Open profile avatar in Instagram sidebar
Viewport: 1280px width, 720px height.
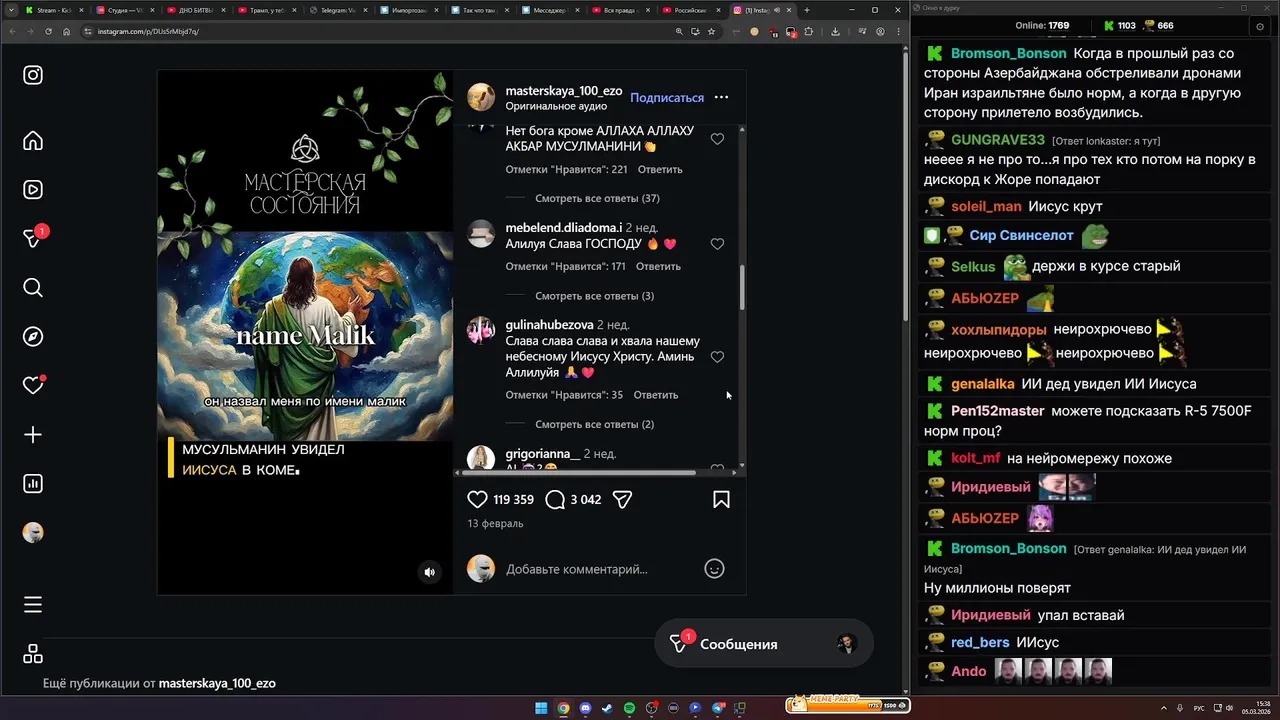coord(33,533)
